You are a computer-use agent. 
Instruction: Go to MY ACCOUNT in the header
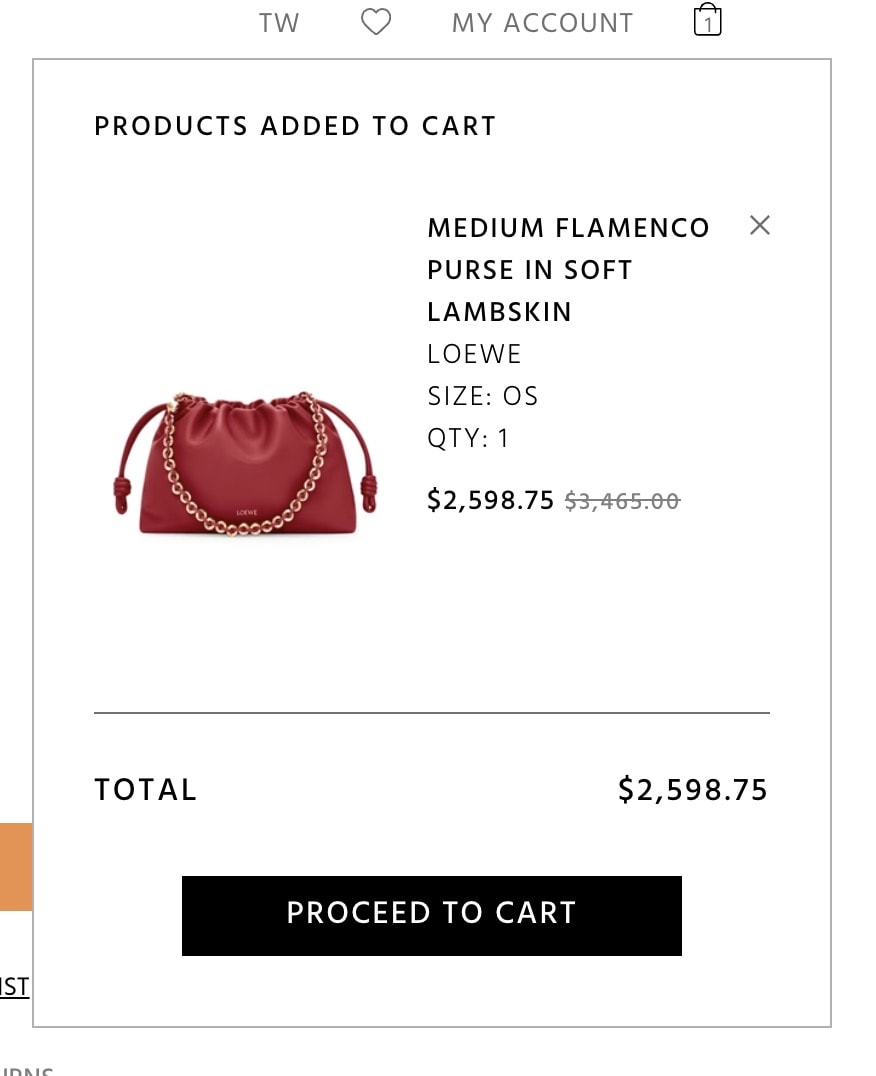pyautogui.click(x=542, y=23)
